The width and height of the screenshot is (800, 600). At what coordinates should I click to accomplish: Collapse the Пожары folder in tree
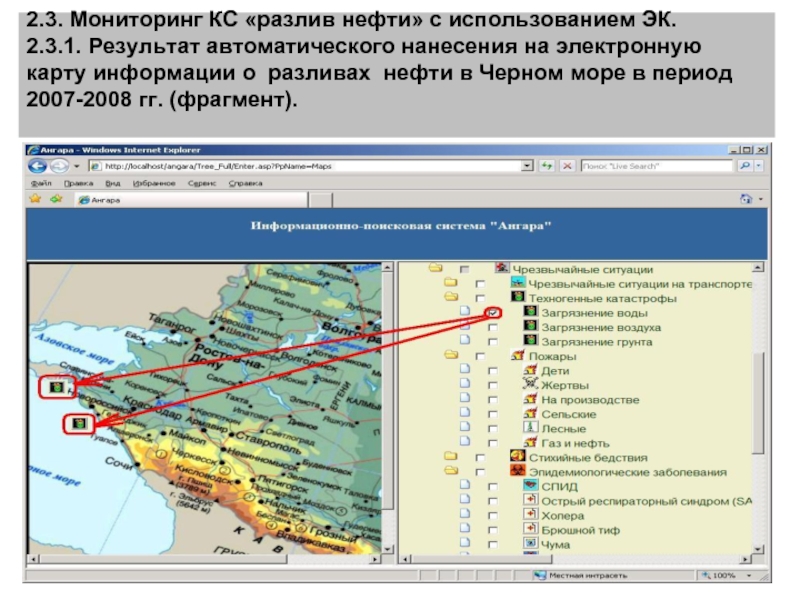click(x=451, y=356)
